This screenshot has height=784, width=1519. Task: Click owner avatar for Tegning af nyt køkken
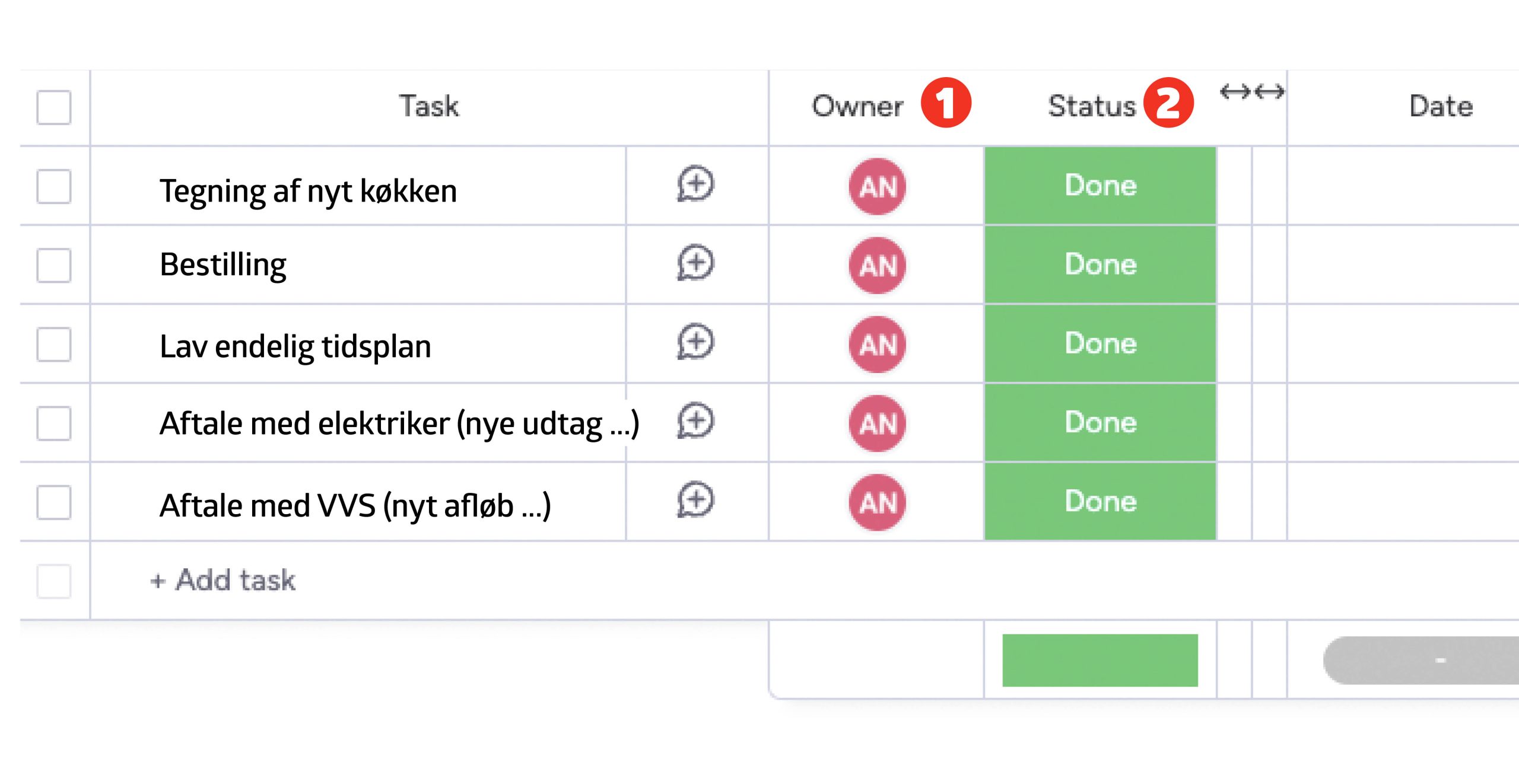click(877, 186)
